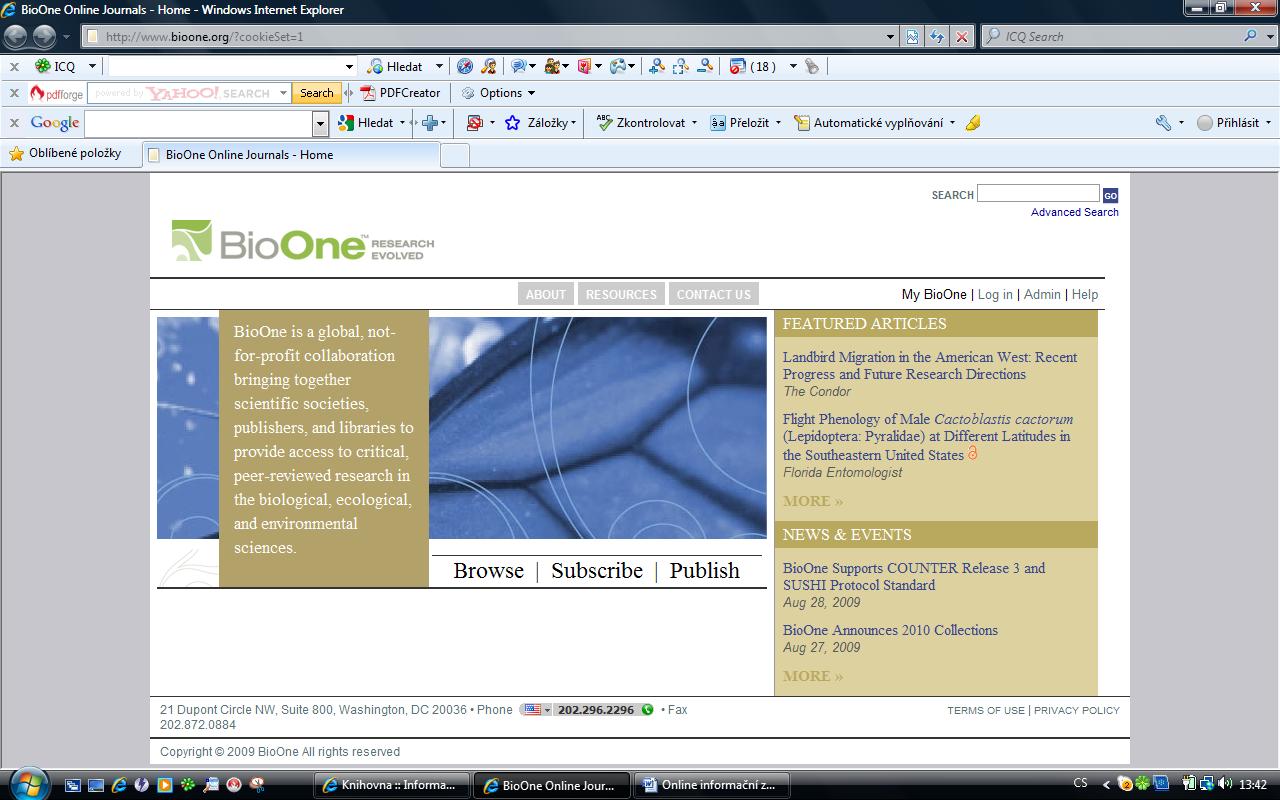The width and height of the screenshot is (1280, 800).
Task: Click the PDFCreator toolbar button
Action: tap(401, 93)
